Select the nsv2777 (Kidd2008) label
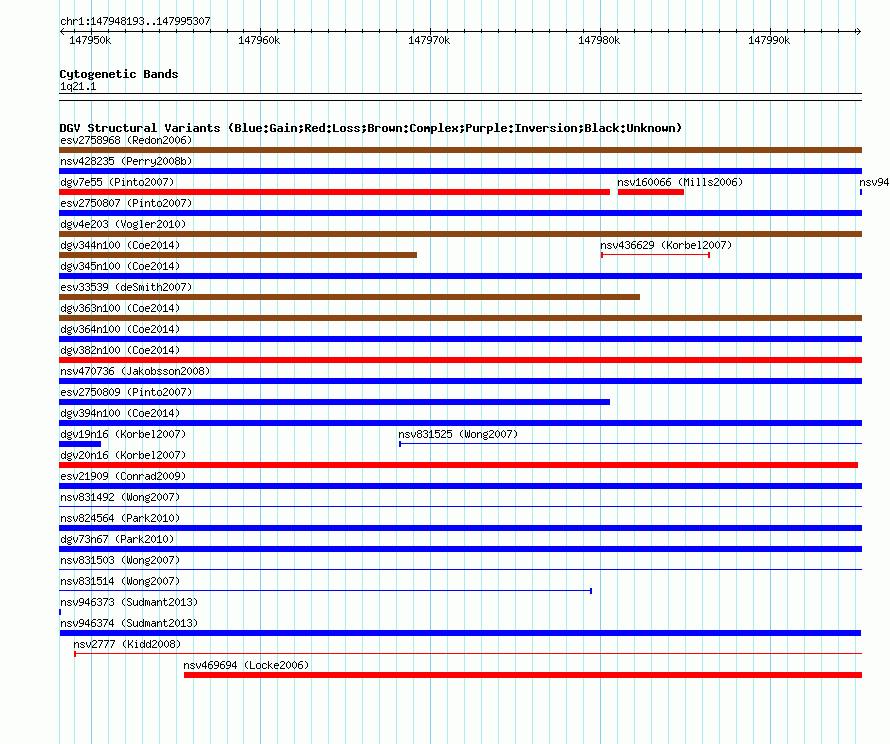 (127, 644)
